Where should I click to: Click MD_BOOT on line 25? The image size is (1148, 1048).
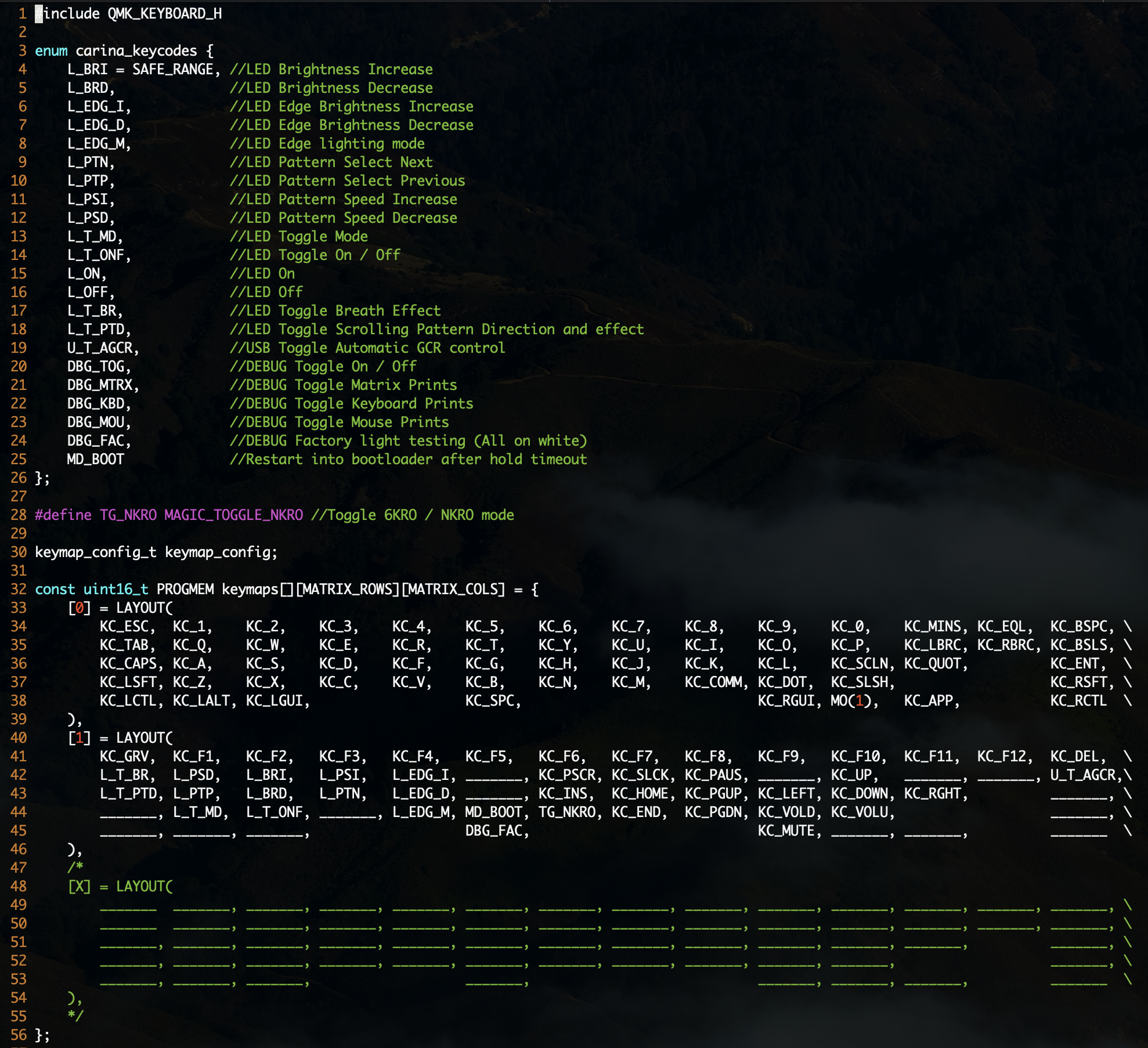tap(96, 459)
